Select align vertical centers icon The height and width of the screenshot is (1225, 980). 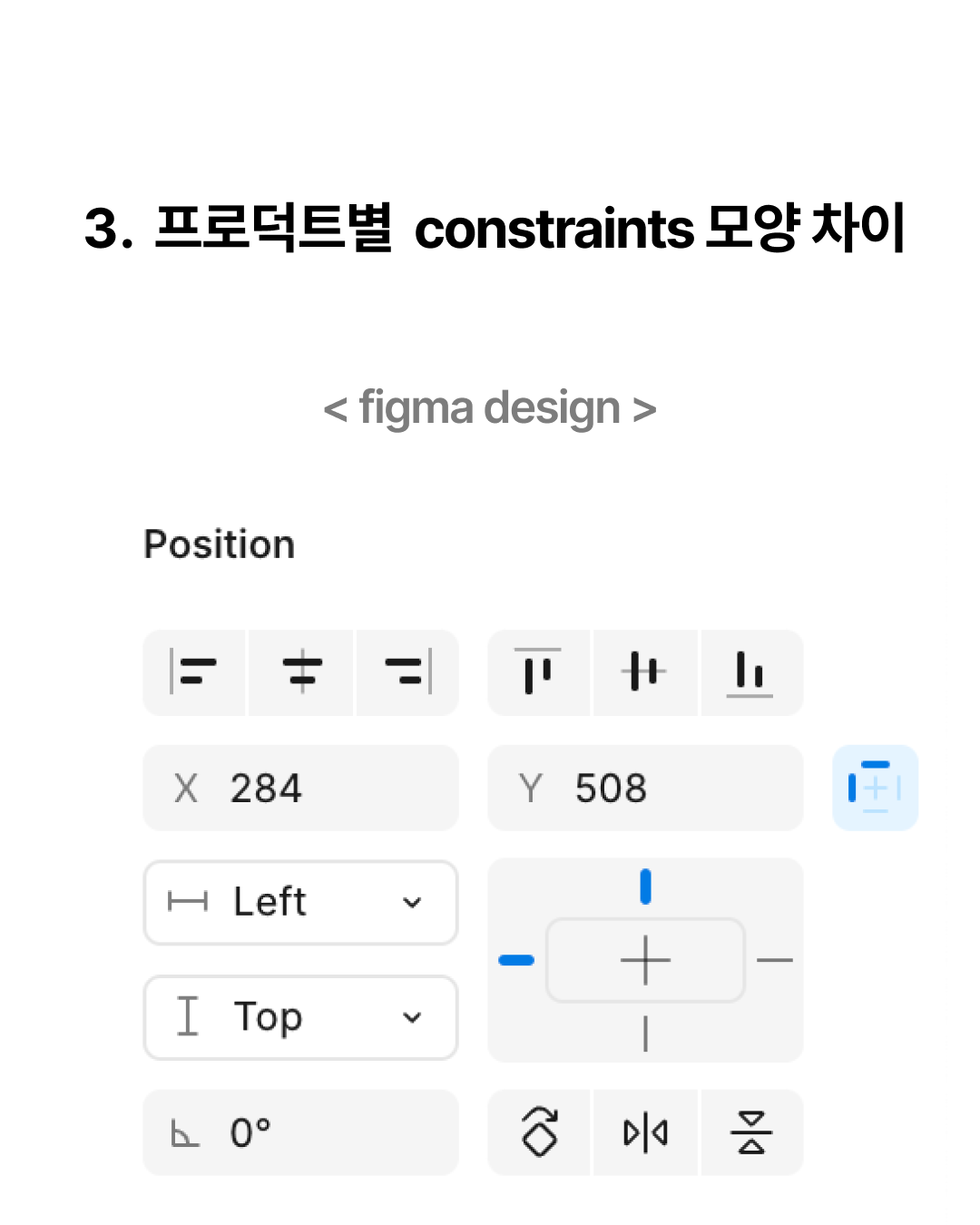tap(645, 672)
